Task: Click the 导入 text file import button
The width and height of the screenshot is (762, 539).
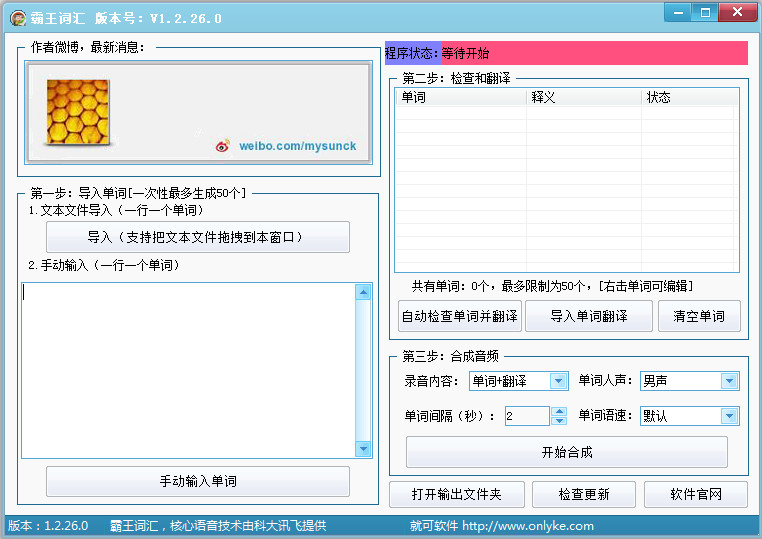Action: pyautogui.click(x=197, y=237)
